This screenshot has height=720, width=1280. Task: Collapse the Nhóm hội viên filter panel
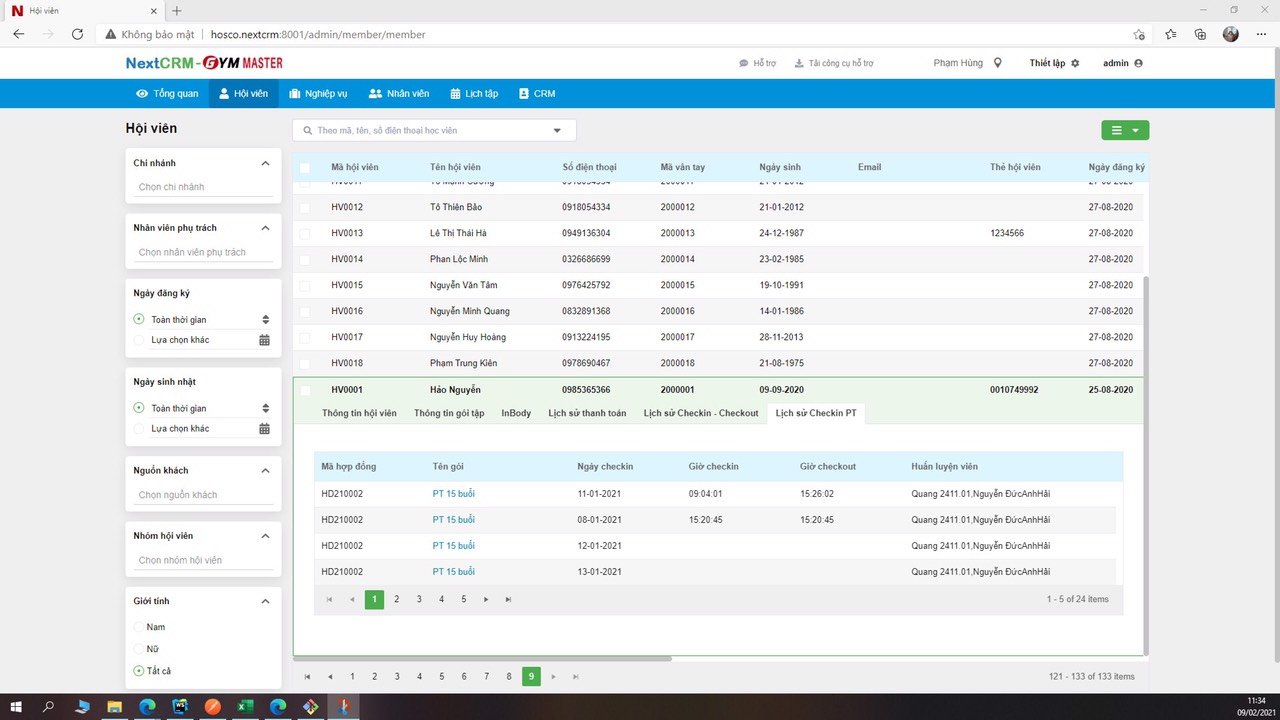[x=265, y=536]
